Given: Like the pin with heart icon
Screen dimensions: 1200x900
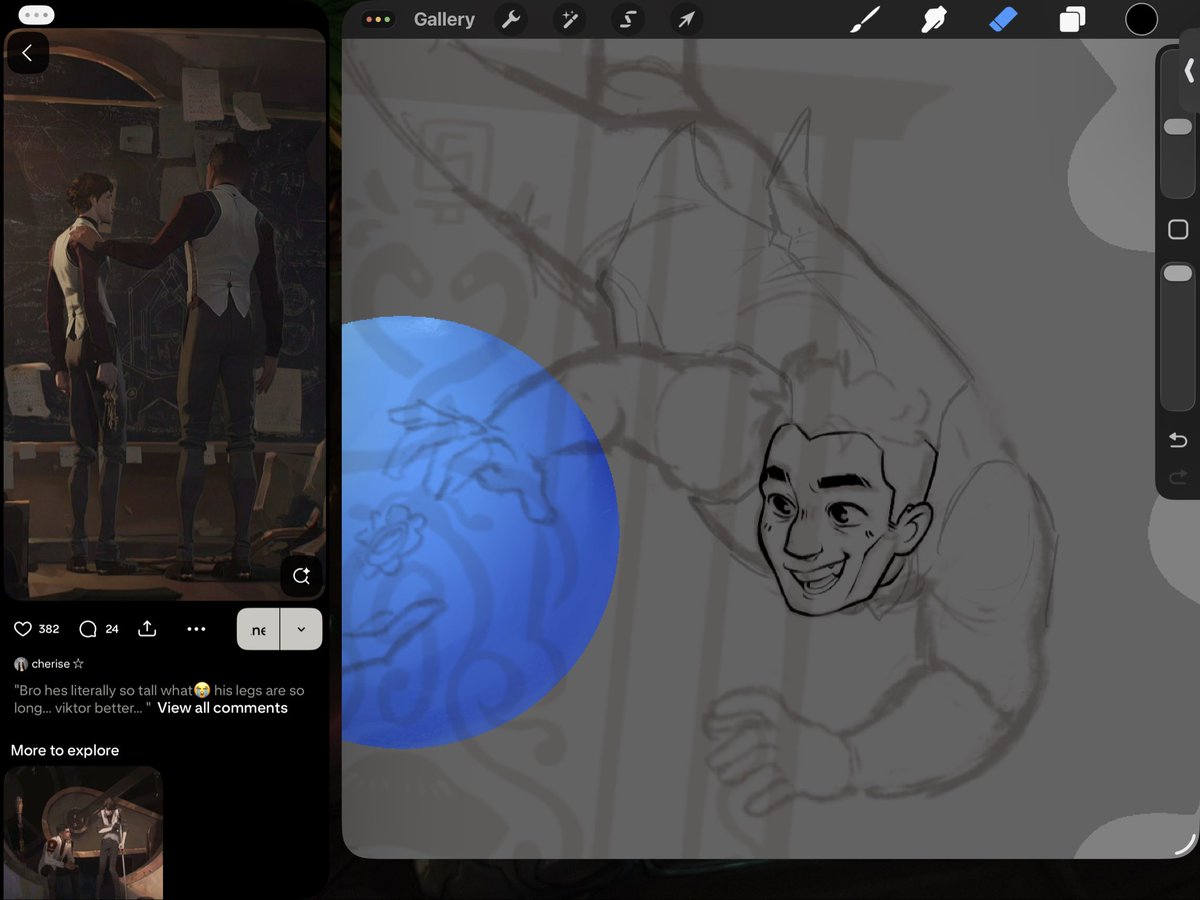Looking at the screenshot, I should 23,629.
